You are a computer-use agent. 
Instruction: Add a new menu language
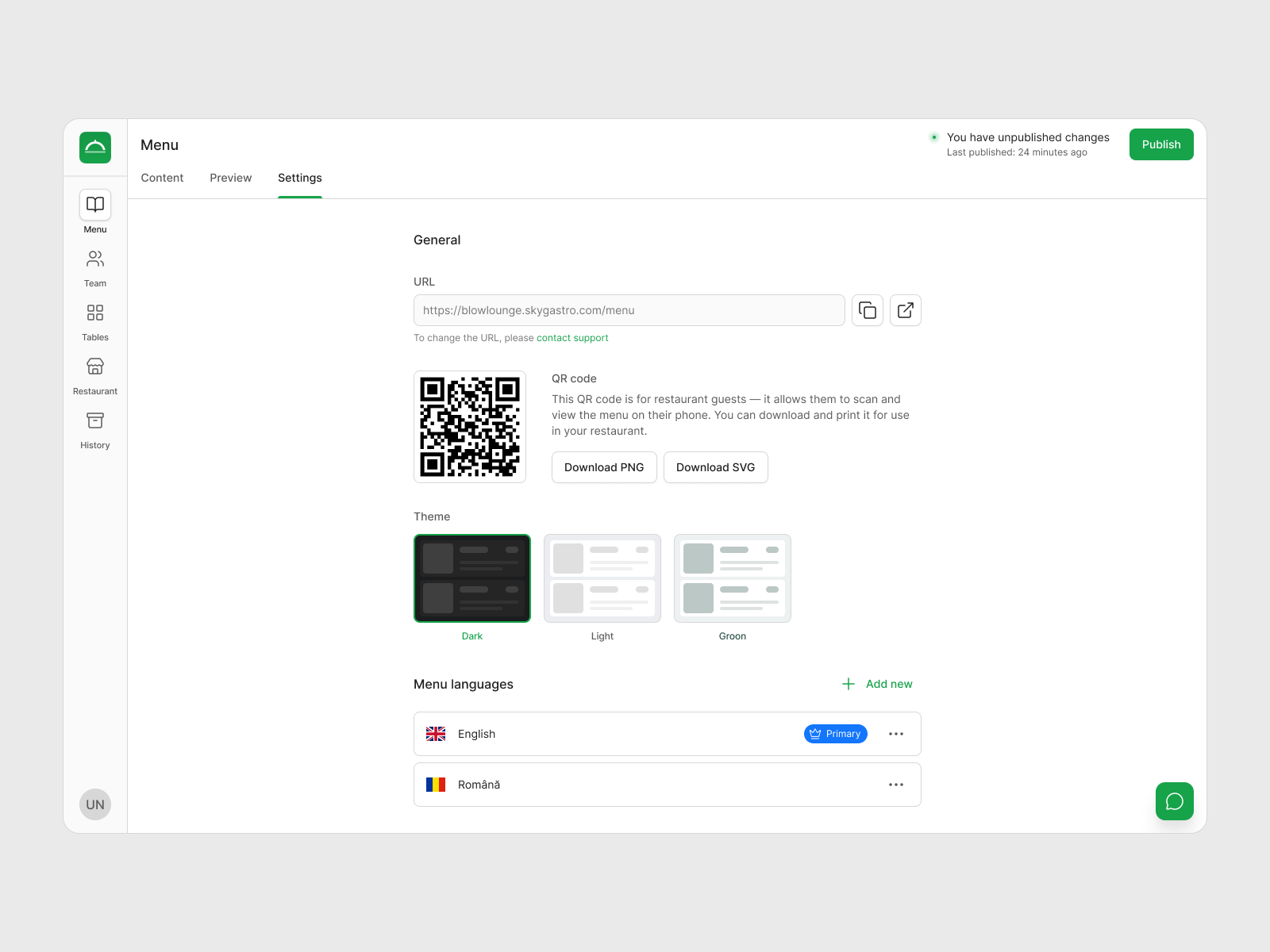[877, 684]
